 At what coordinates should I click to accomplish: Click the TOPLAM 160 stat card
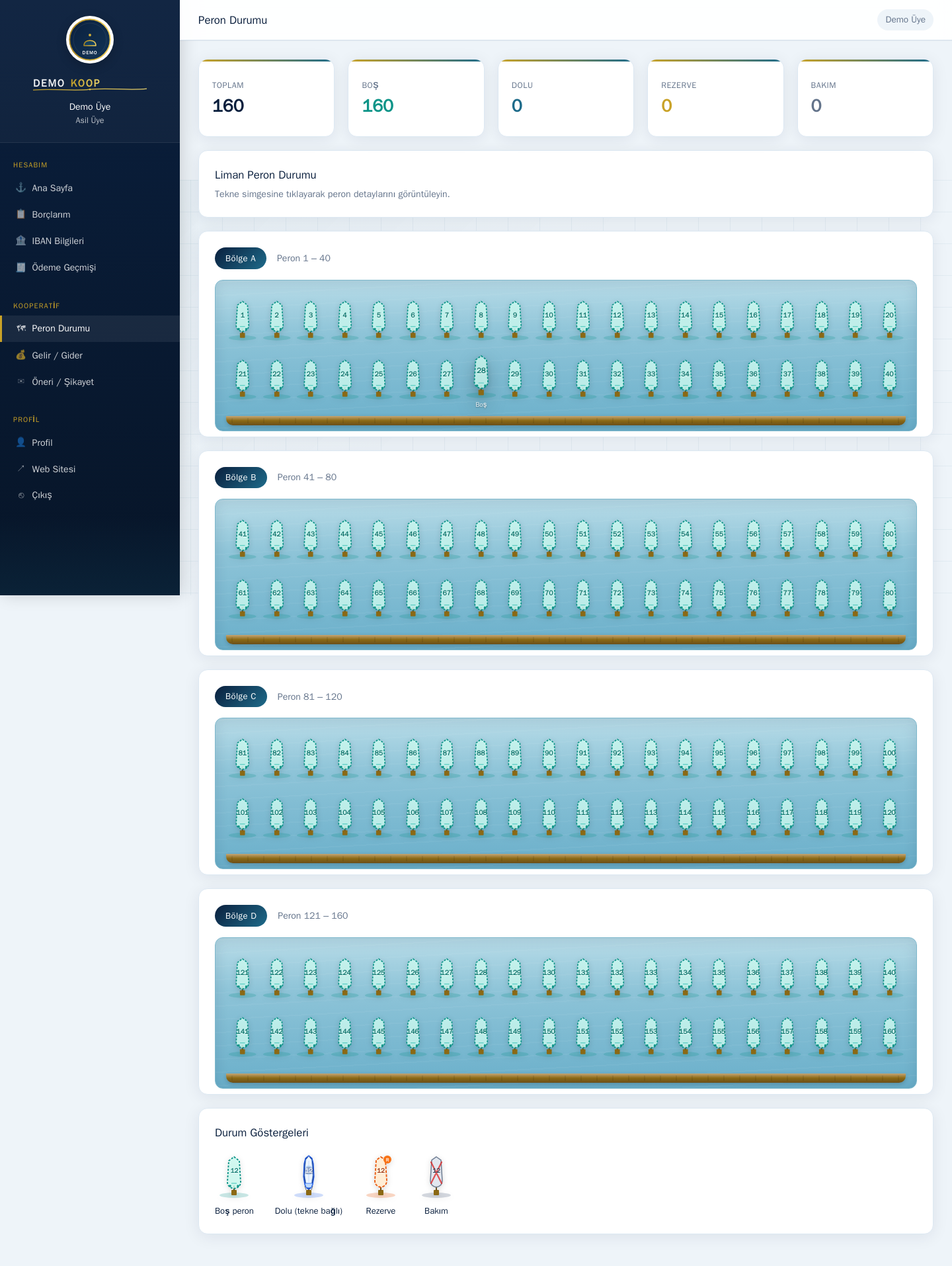pos(266,98)
